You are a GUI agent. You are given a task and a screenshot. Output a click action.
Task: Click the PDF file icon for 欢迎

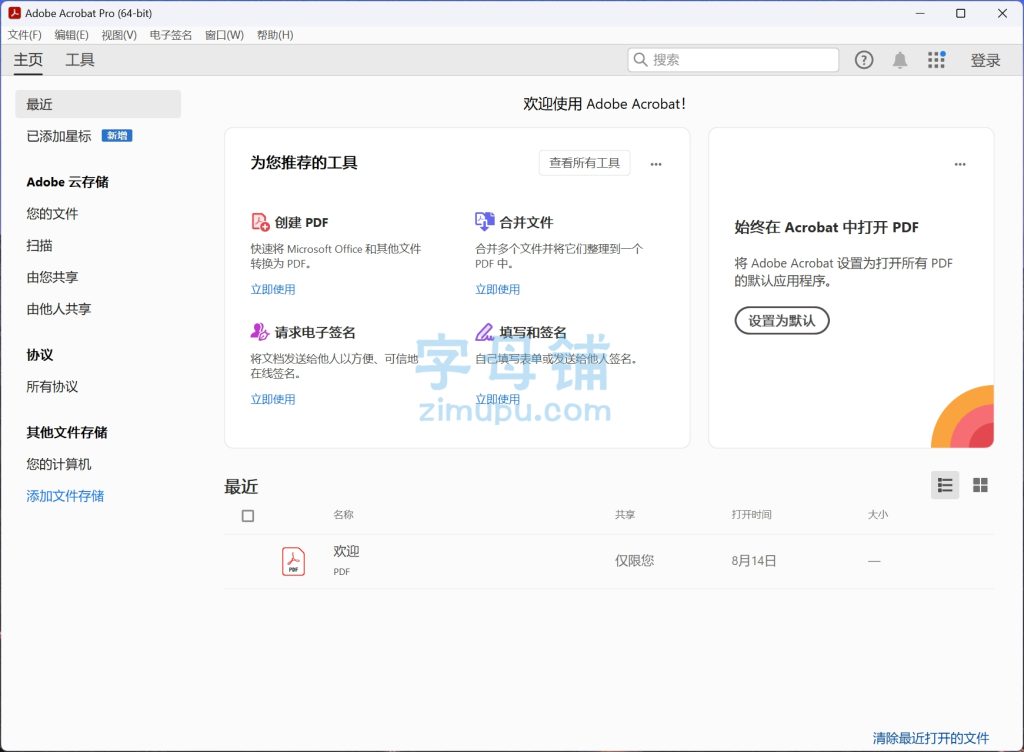[x=293, y=561]
